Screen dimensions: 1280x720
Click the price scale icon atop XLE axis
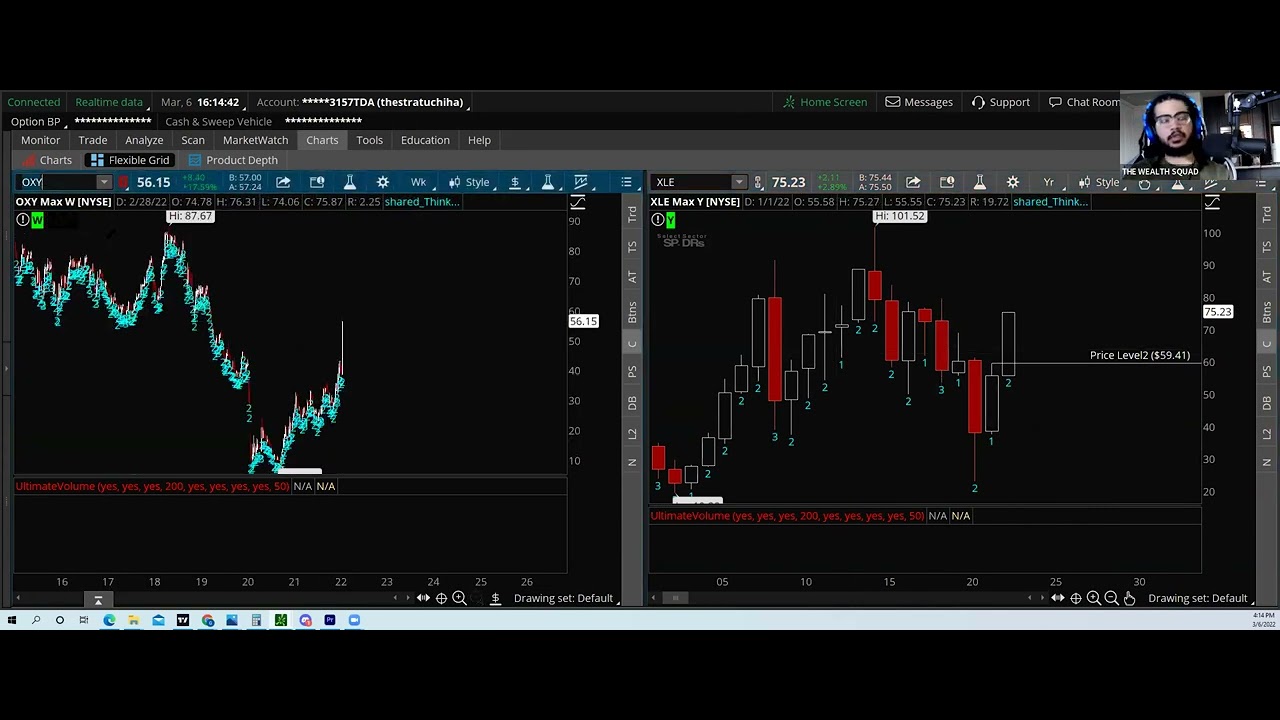(1212, 203)
